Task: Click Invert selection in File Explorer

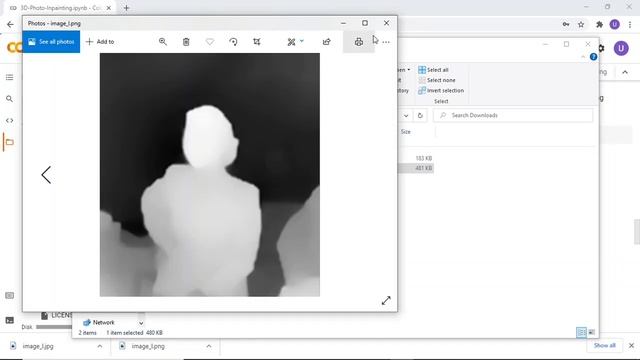Action: click(441, 90)
